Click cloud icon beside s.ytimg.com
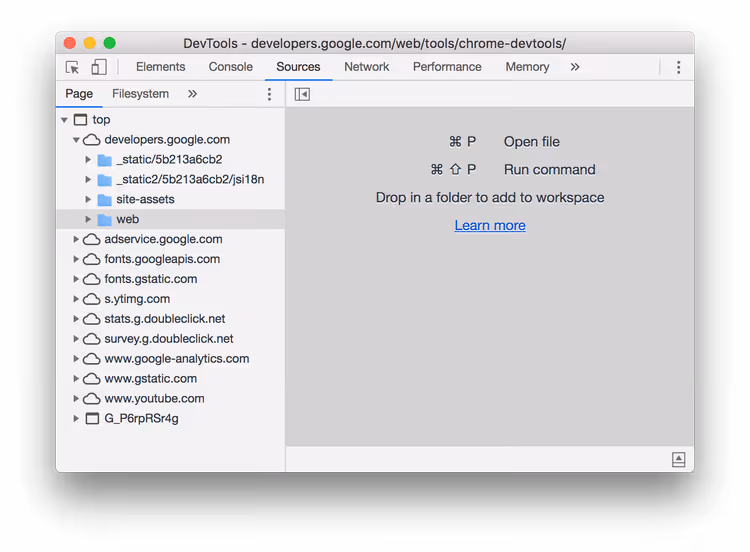 pyautogui.click(x=91, y=299)
